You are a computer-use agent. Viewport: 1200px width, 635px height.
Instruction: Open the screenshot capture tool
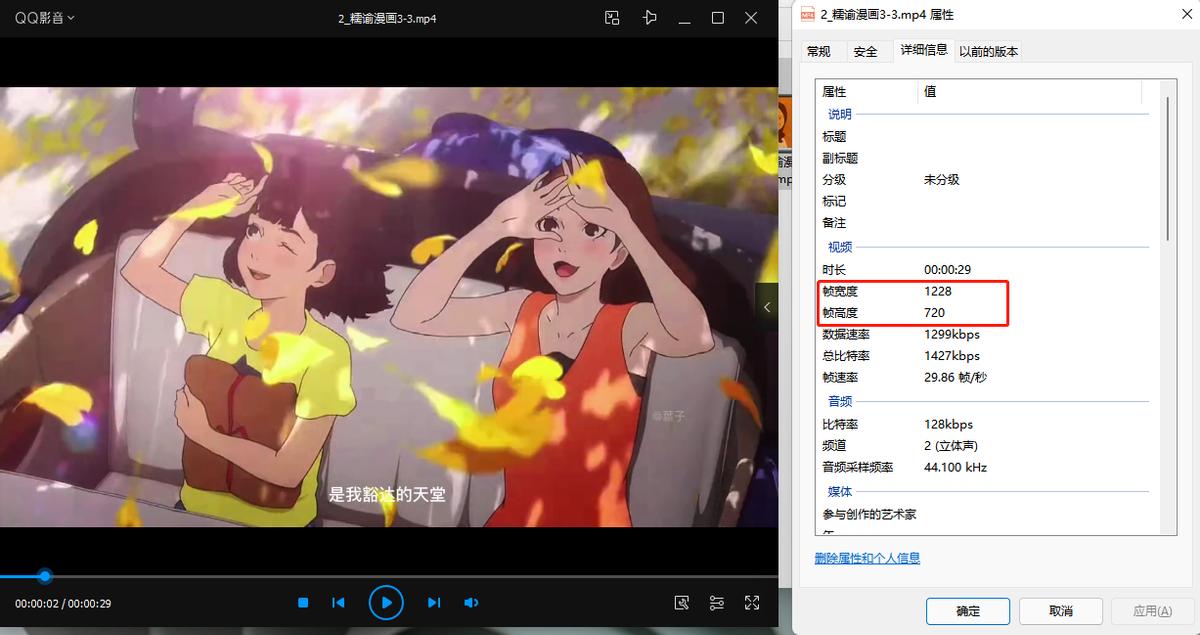coord(681,602)
